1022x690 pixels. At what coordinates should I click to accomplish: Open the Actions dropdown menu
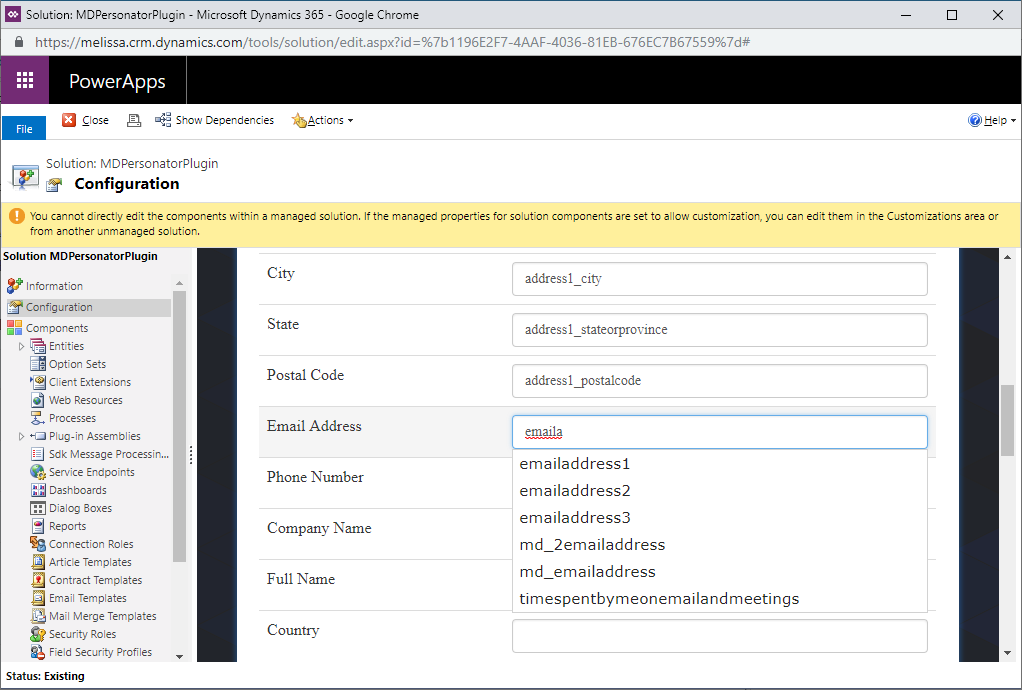pyautogui.click(x=322, y=120)
